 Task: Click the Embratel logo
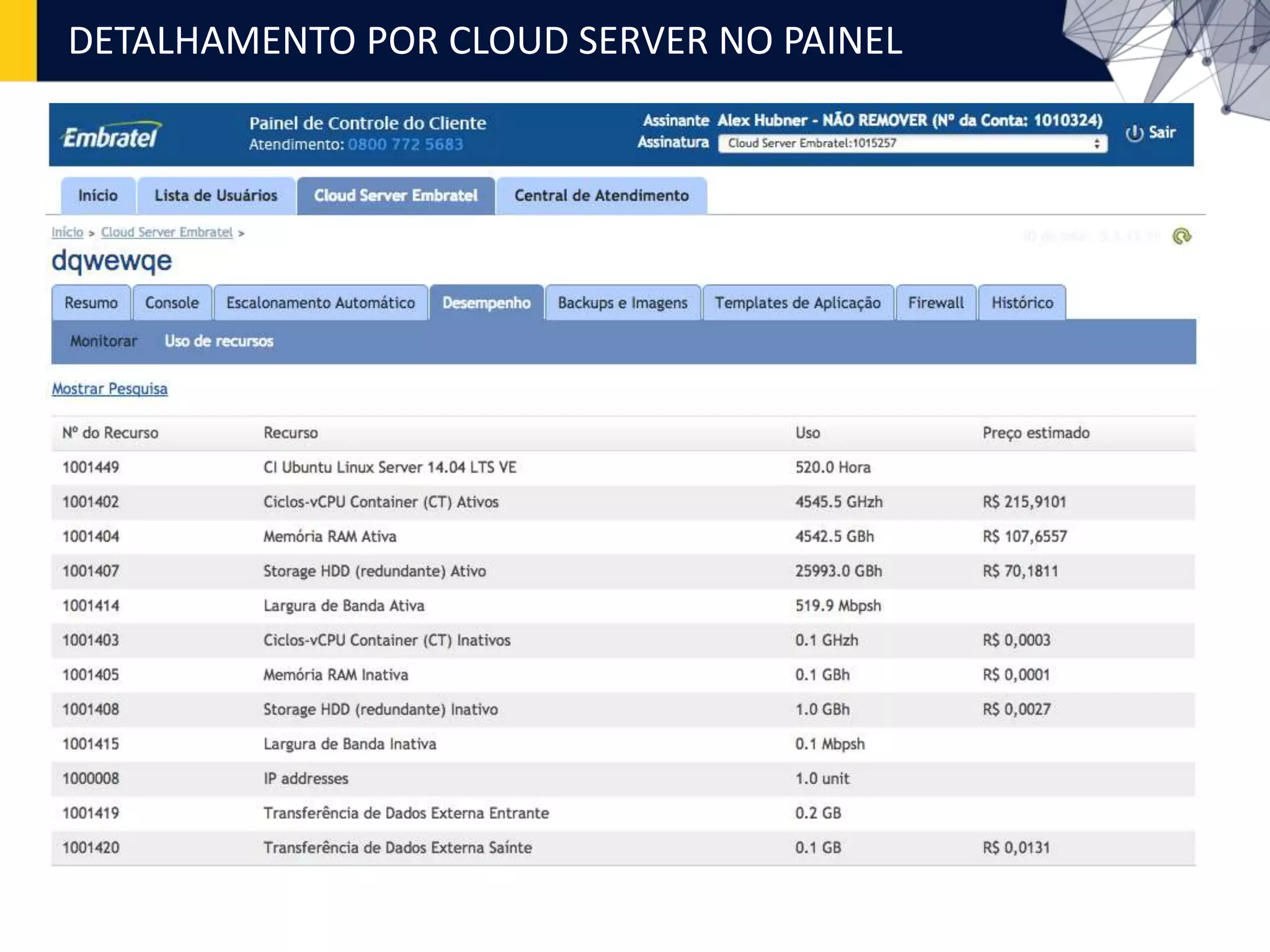pyautogui.click(x=112, y=135)
